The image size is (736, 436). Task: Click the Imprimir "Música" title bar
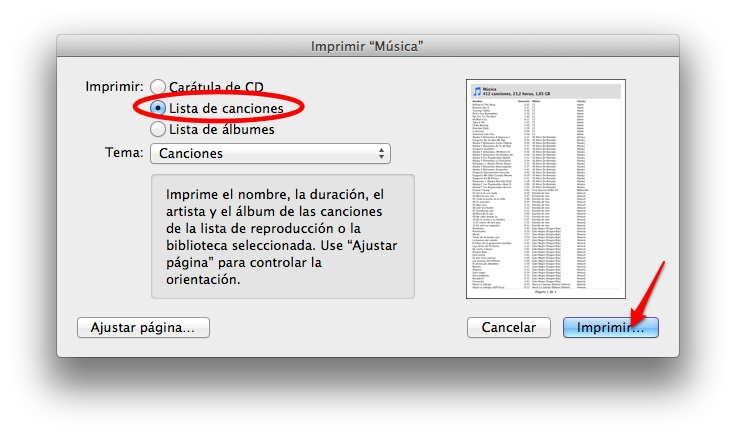click(x=368, y=46)
